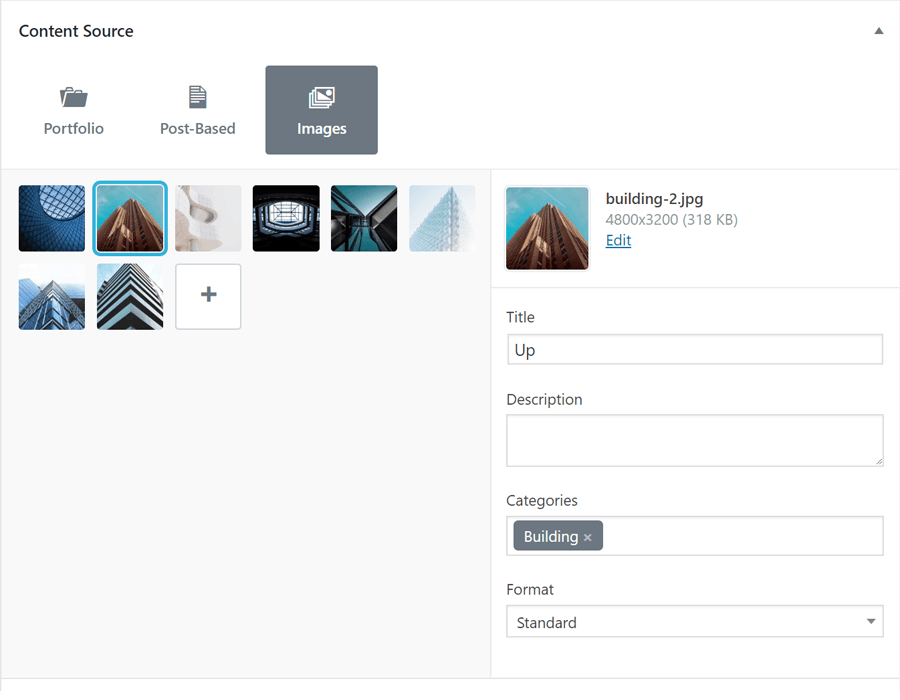
Task: Click the 4800x3200 (318 KB) text
Action: [x=672, y=220]
